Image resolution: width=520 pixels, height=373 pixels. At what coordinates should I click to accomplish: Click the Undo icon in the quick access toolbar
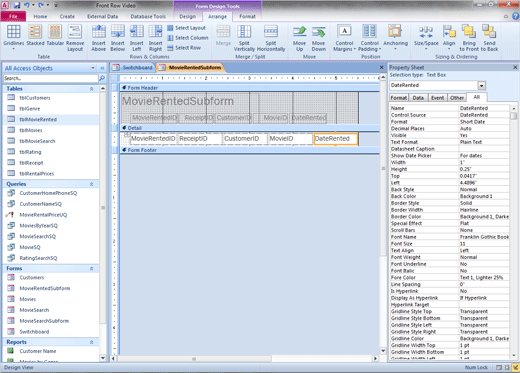point(27,5)
